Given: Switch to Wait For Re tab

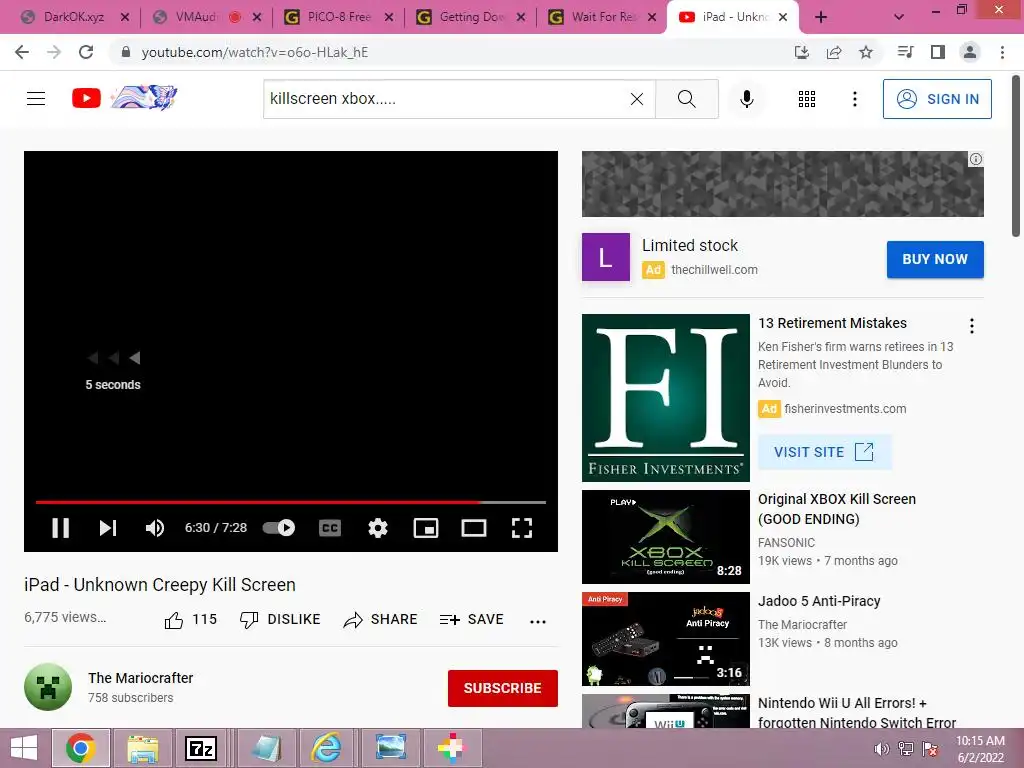Looking at the screenshot, I should click(x=601, y=17).
